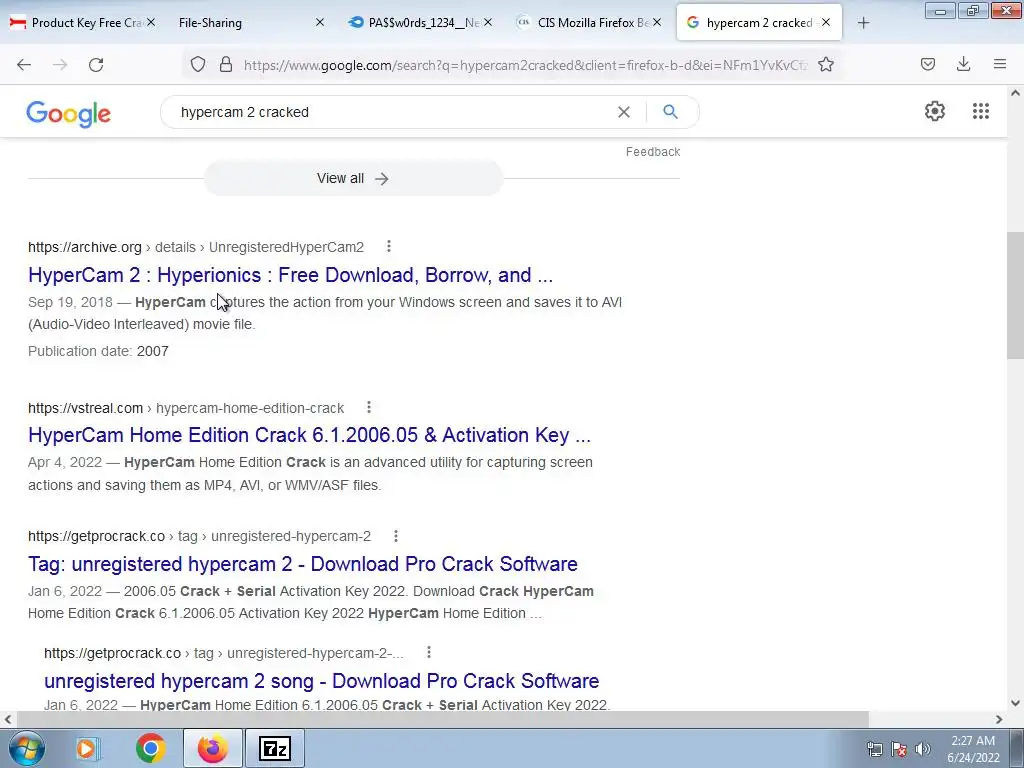The height and width of the screenshot is (768, 1024).
Task: Open Action Center flag in tray
Action: point(899,749)
